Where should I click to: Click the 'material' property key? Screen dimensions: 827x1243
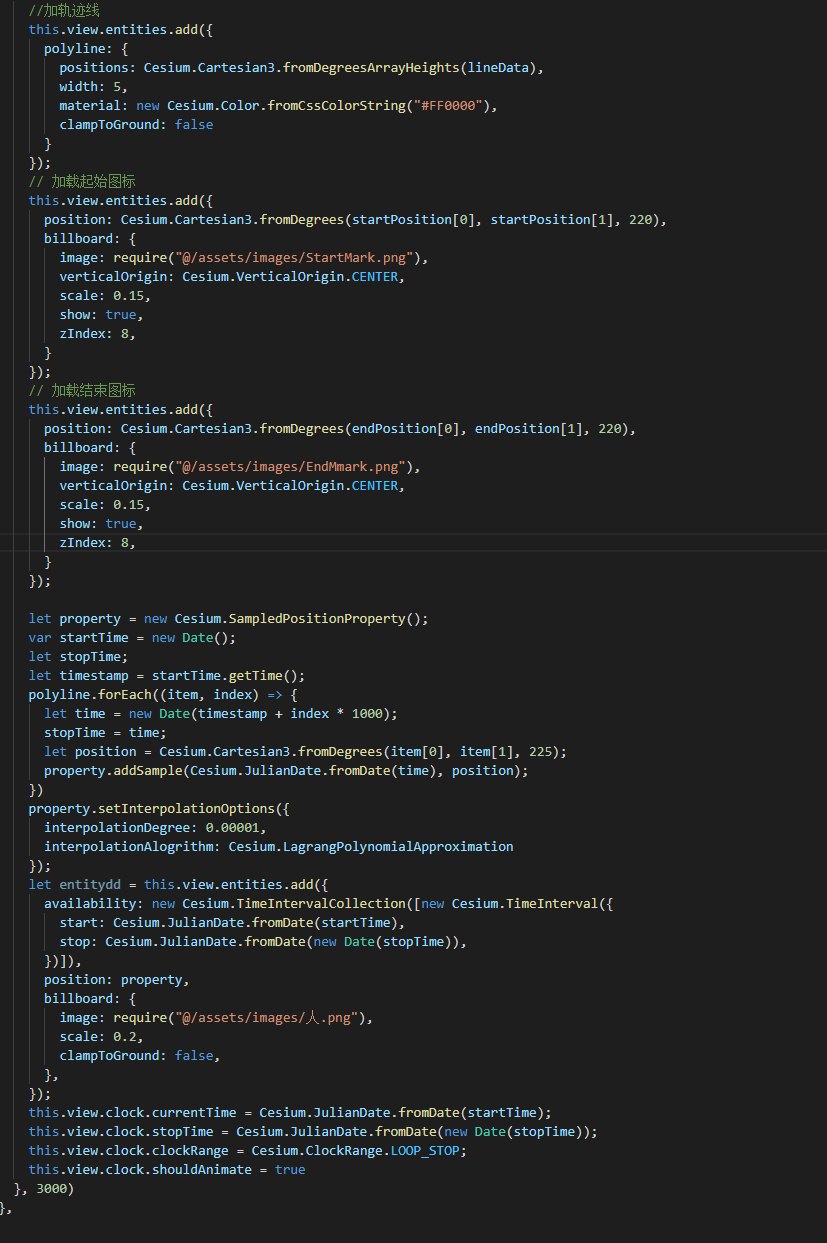tap(90, 106)
